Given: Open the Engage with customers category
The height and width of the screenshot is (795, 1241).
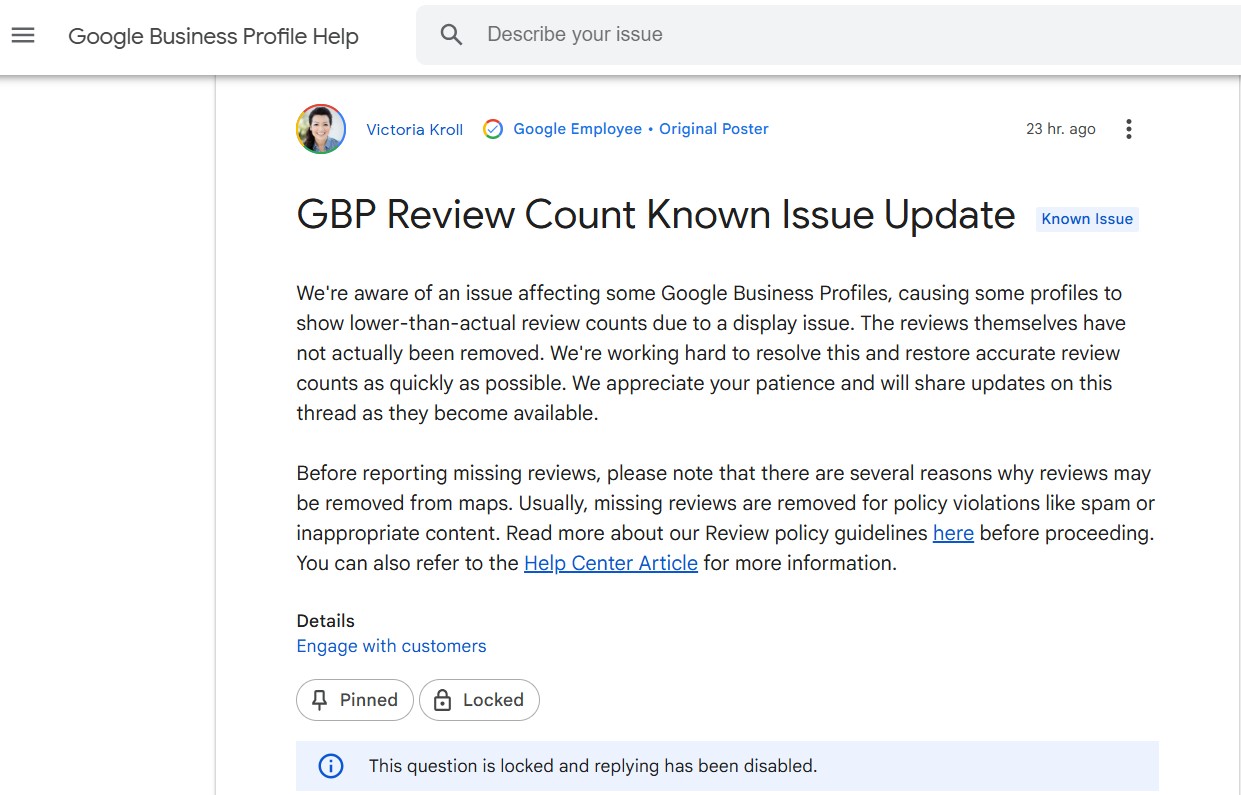Looking at the screenshot, I should (391, 647).
